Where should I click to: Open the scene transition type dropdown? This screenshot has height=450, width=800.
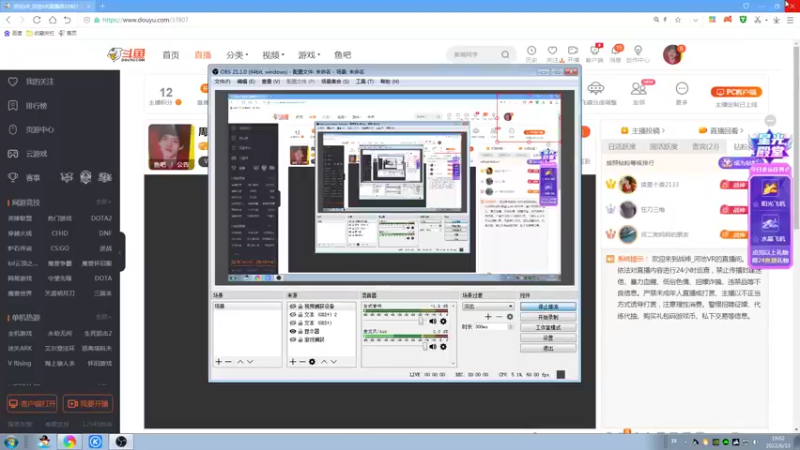click(x=488, y=306)
